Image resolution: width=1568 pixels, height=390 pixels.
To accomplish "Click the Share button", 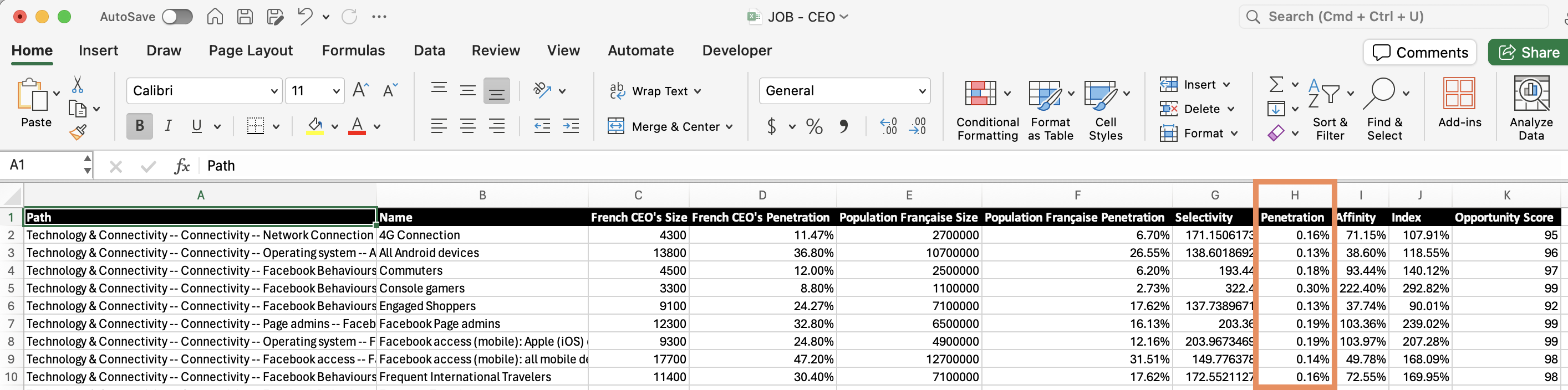I will tap(1528, 52).
